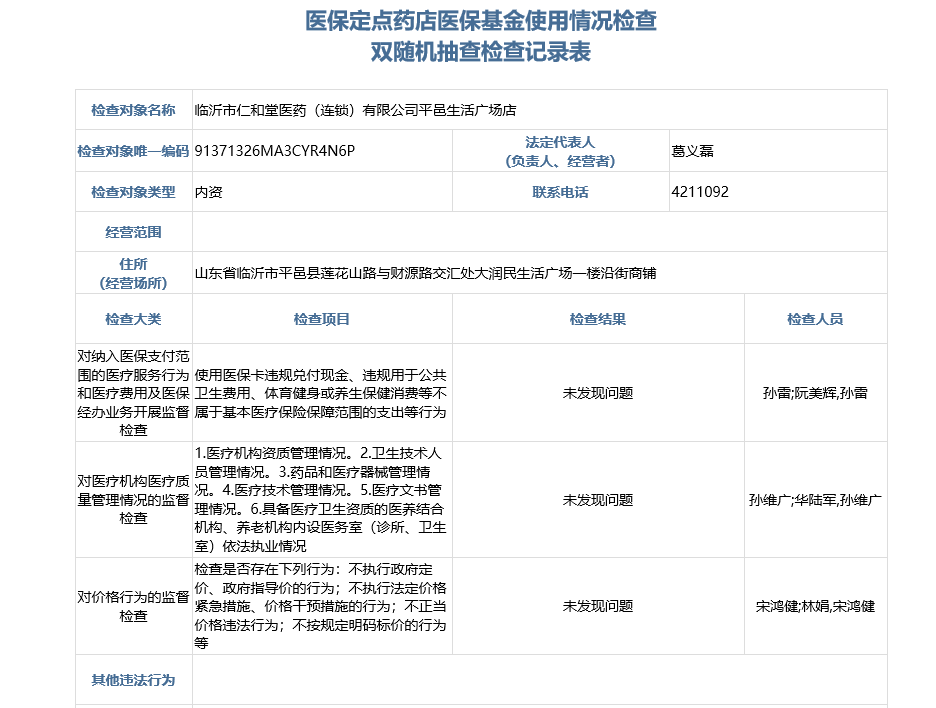Image resolution: width=936 pixels, height=708 pixels.
Task: Select the address starting 山东省临沂市平邑县
Action: 425,273
